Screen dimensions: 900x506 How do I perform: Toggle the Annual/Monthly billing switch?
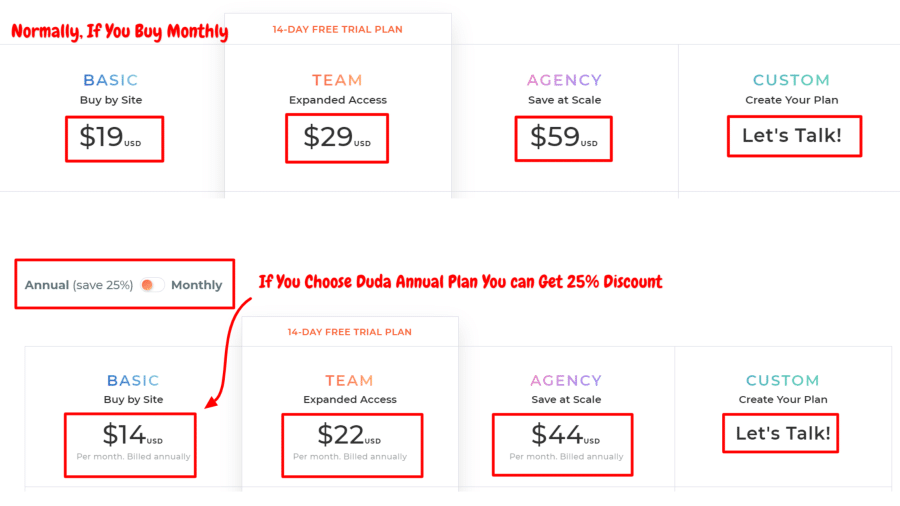152,285
